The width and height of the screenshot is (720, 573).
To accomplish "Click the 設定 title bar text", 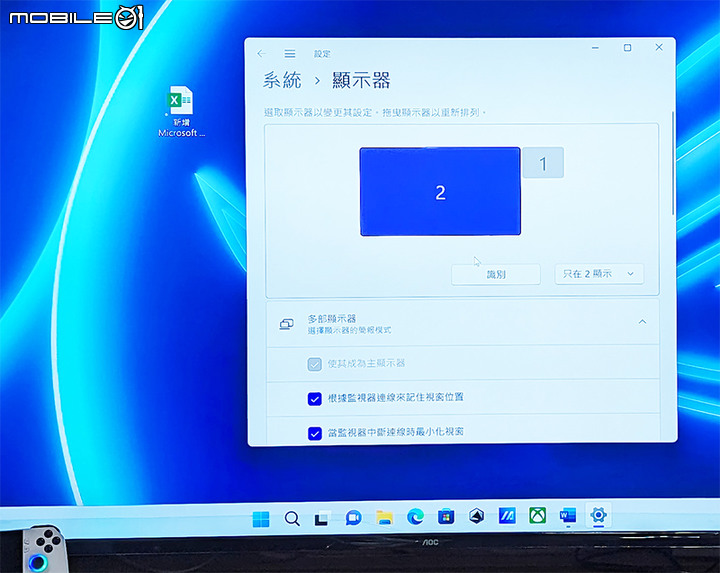I will 322,54.
